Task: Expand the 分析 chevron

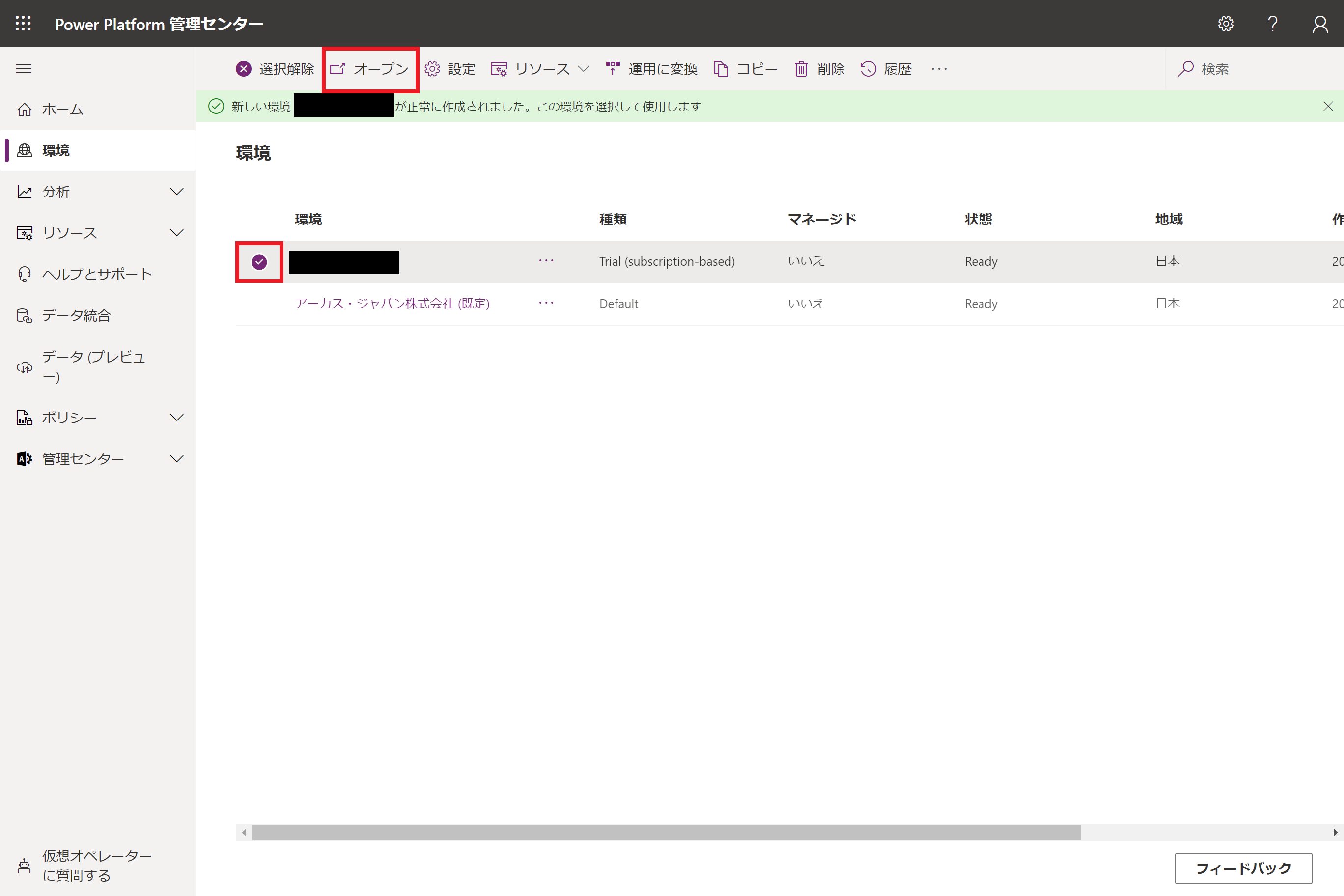Action: point(177,192)
